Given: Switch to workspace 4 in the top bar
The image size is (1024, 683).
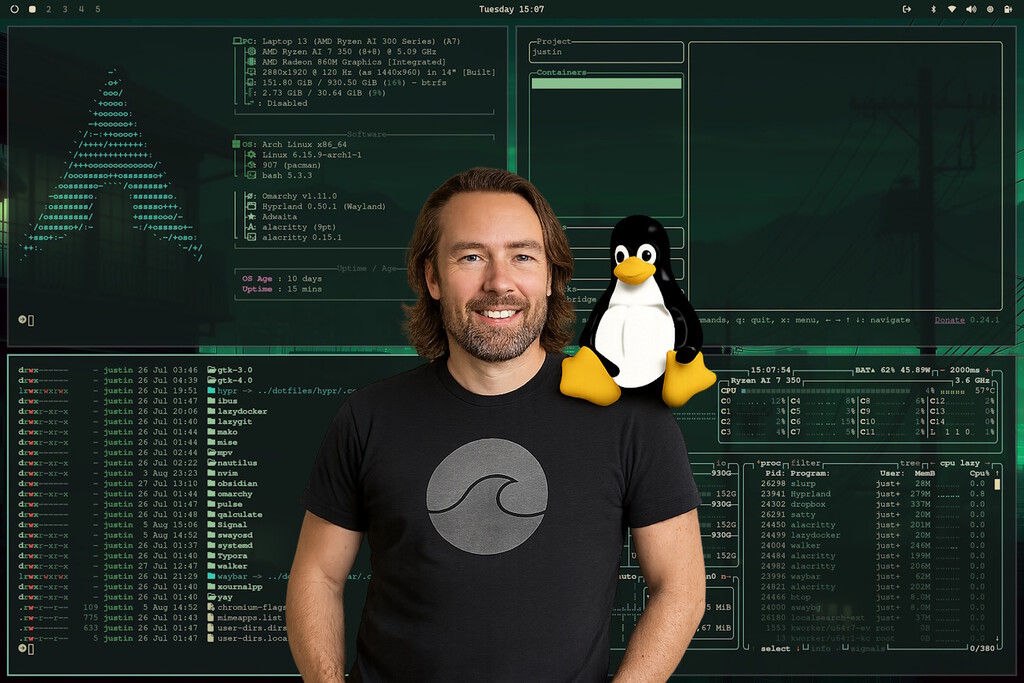Looking at the screenshot, I should 81,9.
